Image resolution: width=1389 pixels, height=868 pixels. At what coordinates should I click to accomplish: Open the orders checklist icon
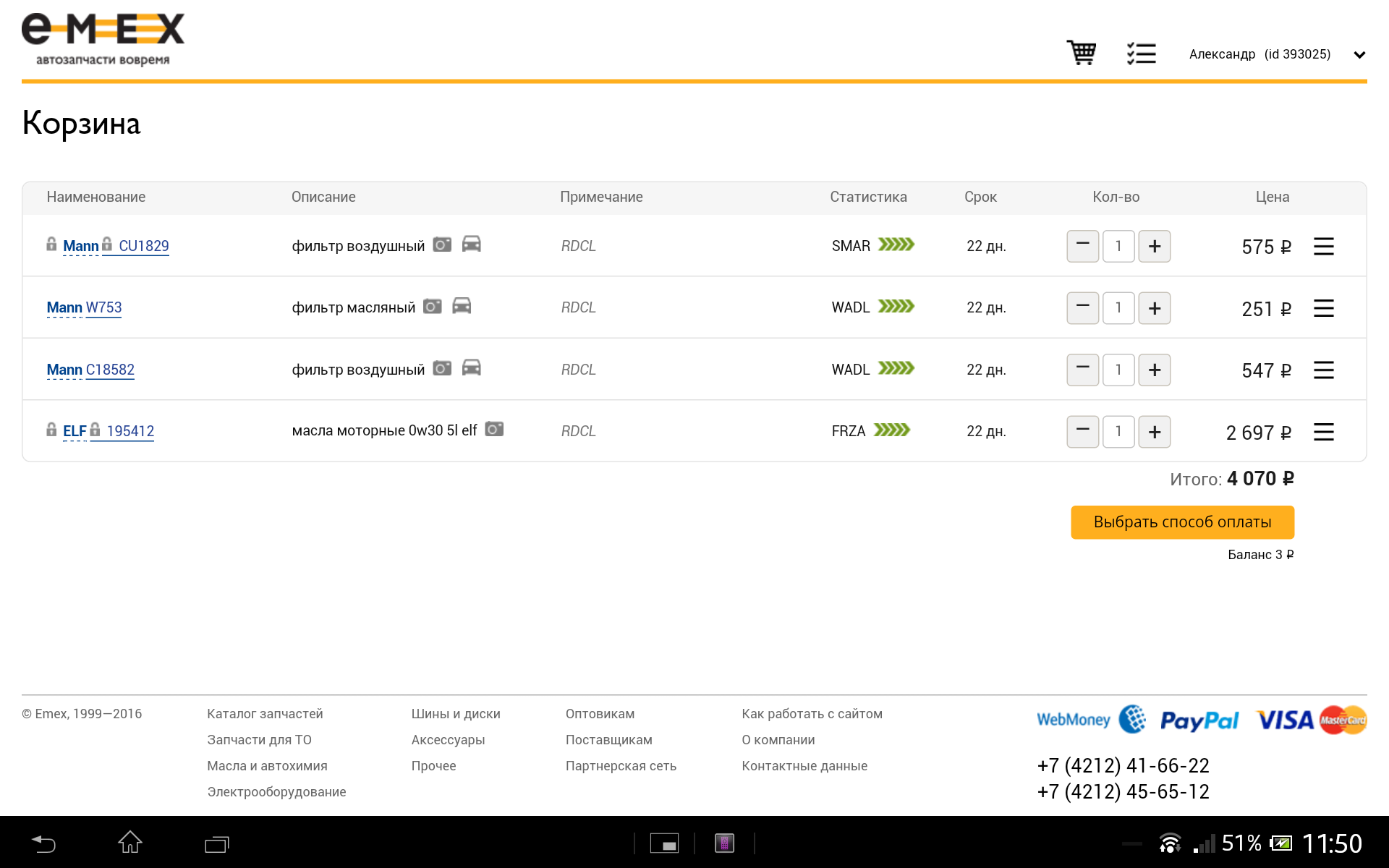1141,54
